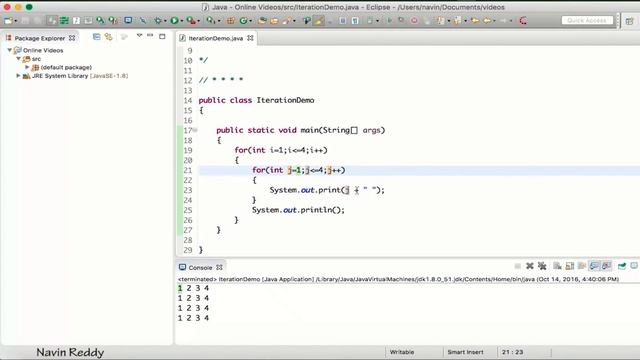The width and height of the screenshot is (640, 360).
Task: Expand the (default package) node
Action: click(27, 67)
